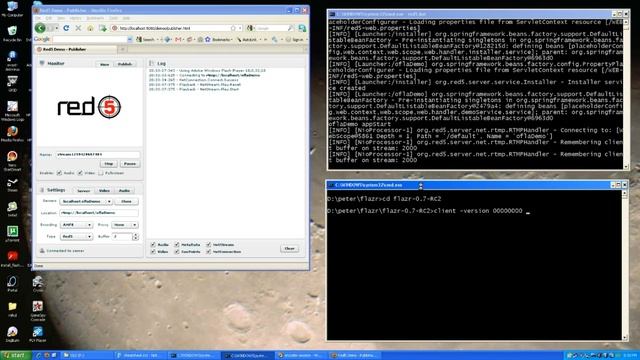Open the address bar history dropdown arrow

[240, 28]
